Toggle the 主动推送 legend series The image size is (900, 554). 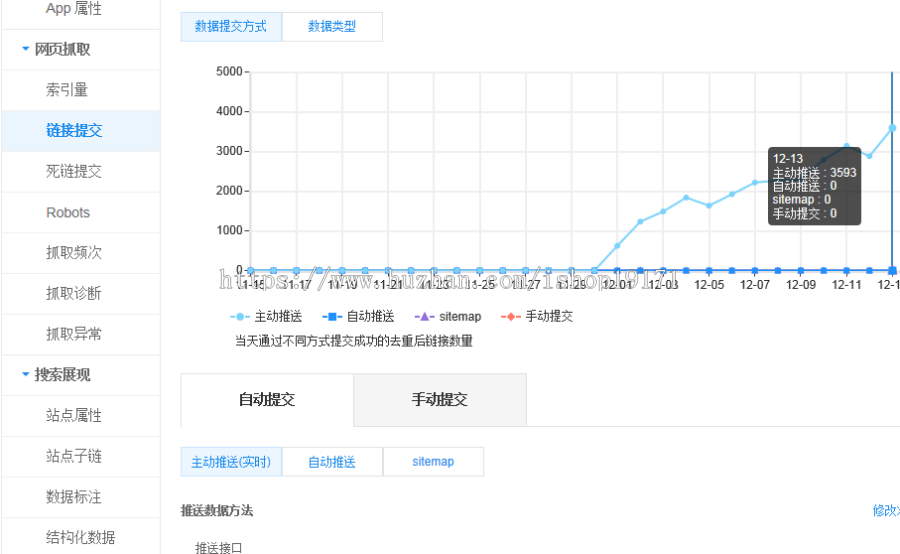(x=266, y=316)
